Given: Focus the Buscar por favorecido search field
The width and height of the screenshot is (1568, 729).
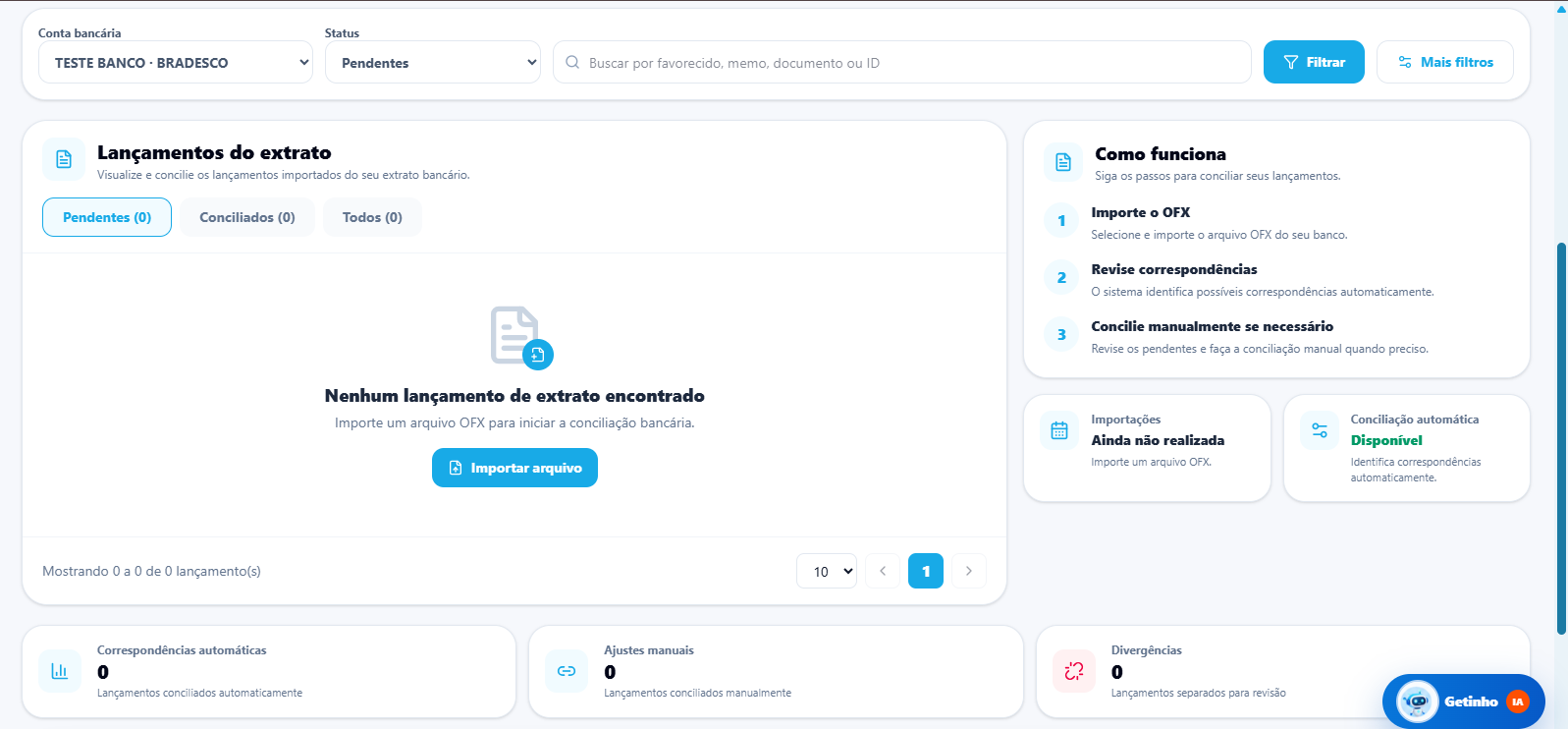Looking at the screenshot, I should (902, 62).
